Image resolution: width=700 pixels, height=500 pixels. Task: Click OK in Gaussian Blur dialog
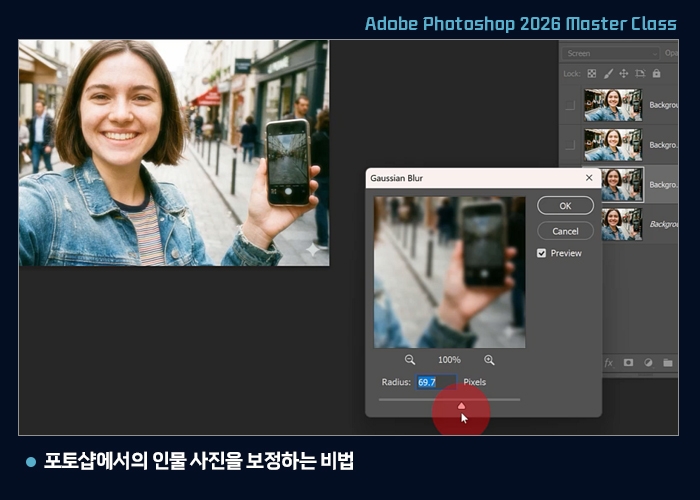click(x=565, y=206)
